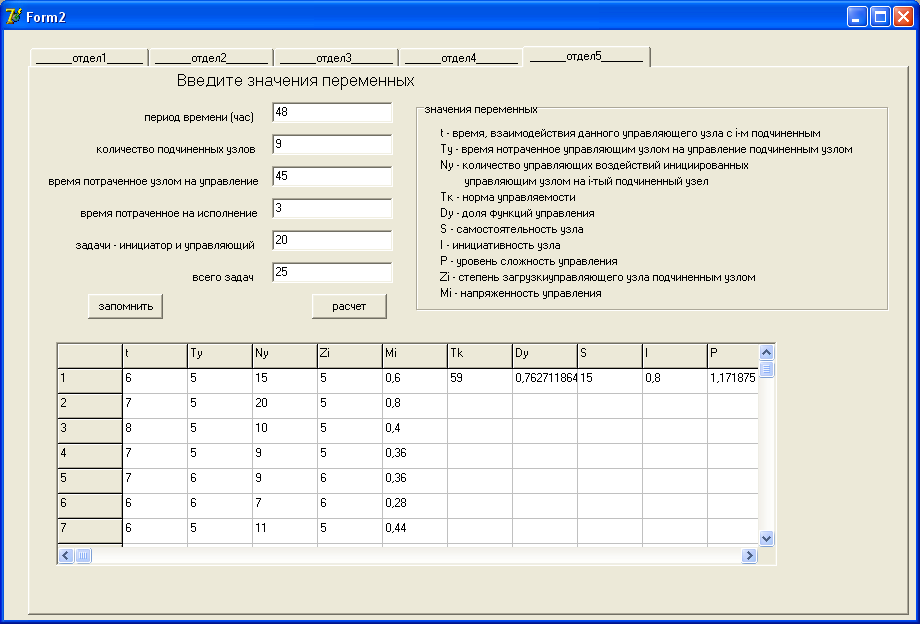Click the количество подчиненных узлов field
The height and width of the screenshot is (624, 920).
click(332, 144)
